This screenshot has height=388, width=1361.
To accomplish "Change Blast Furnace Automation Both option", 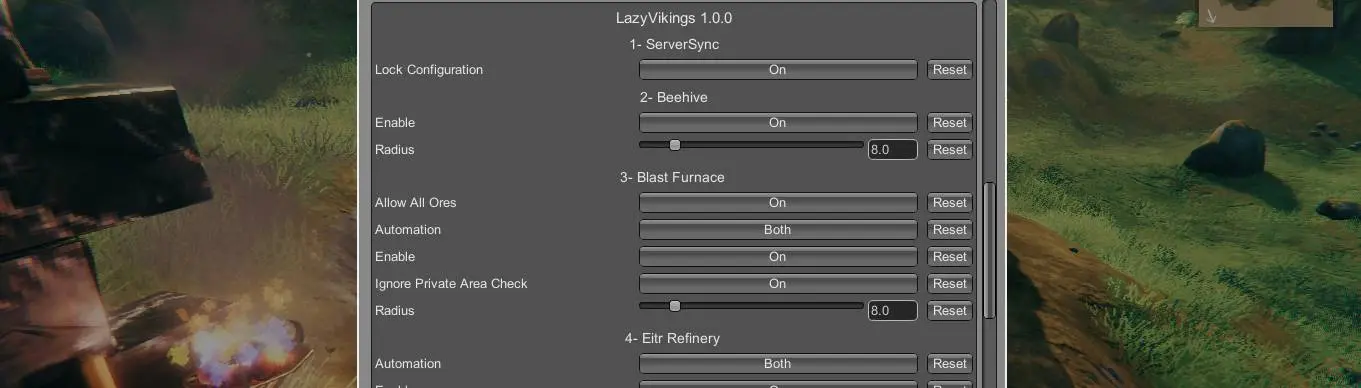I will (777, 230).
